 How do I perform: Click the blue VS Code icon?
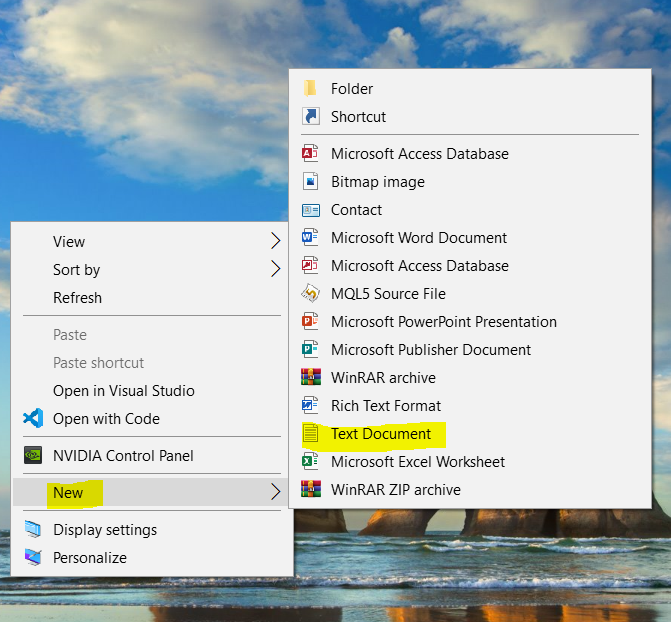coord(33,419)
